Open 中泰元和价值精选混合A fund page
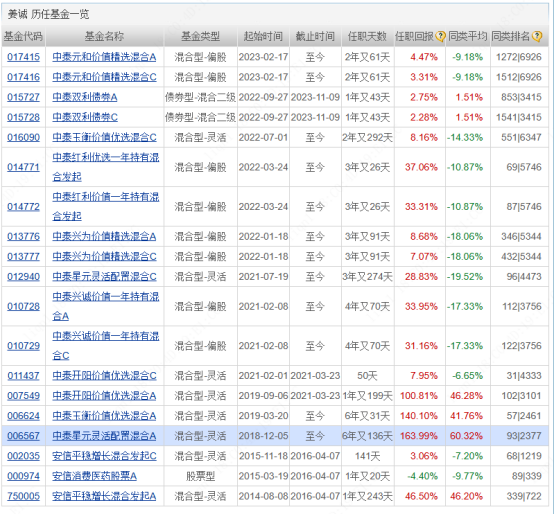Screen dimensions: 554x515 pyautogui.click(x=104, y=57)
